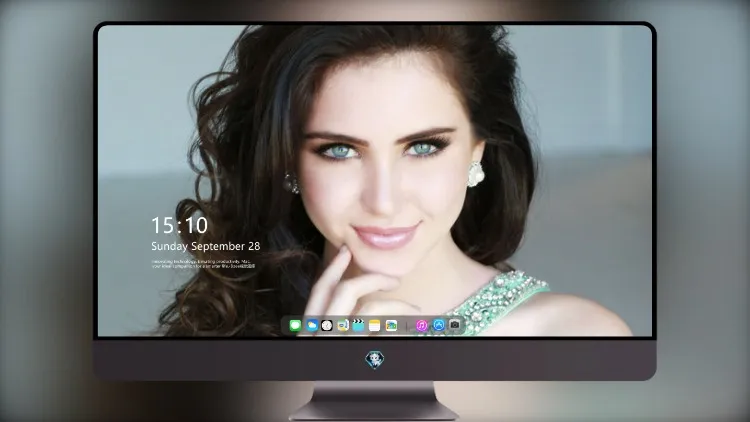Screen dimensions: 750x422
Task: Launch the clapperboard Videos app
Action: [x=358, y=325]
